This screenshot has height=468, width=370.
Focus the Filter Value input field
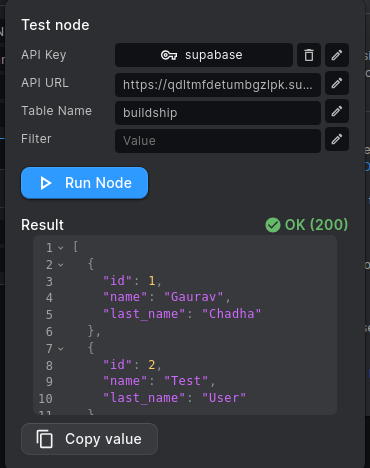tap(218, 141)
